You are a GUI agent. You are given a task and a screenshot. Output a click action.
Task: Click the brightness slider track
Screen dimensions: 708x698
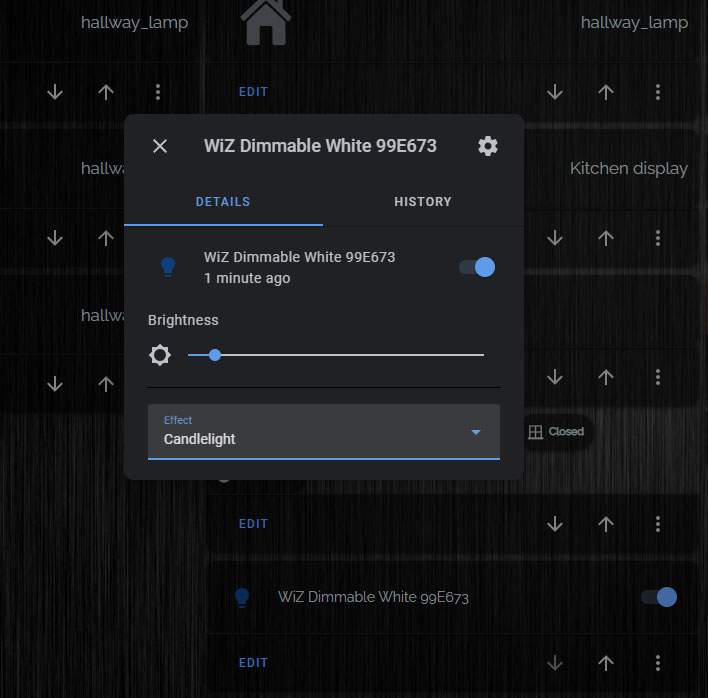tap(335, 355)
